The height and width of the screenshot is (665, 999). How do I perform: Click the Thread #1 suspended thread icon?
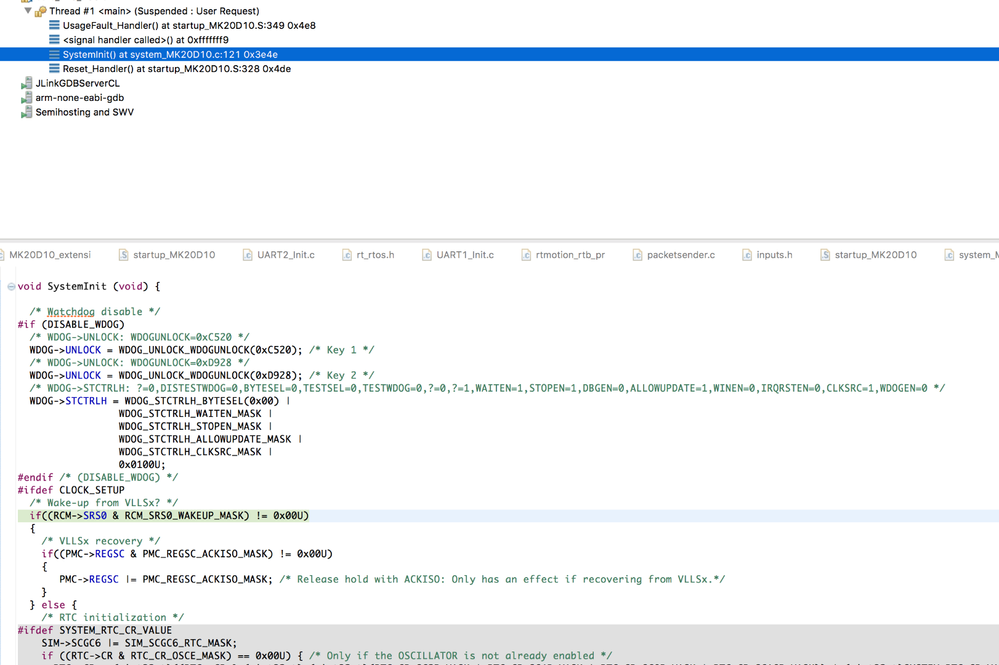pyautogui.click(x=40, y=11)
